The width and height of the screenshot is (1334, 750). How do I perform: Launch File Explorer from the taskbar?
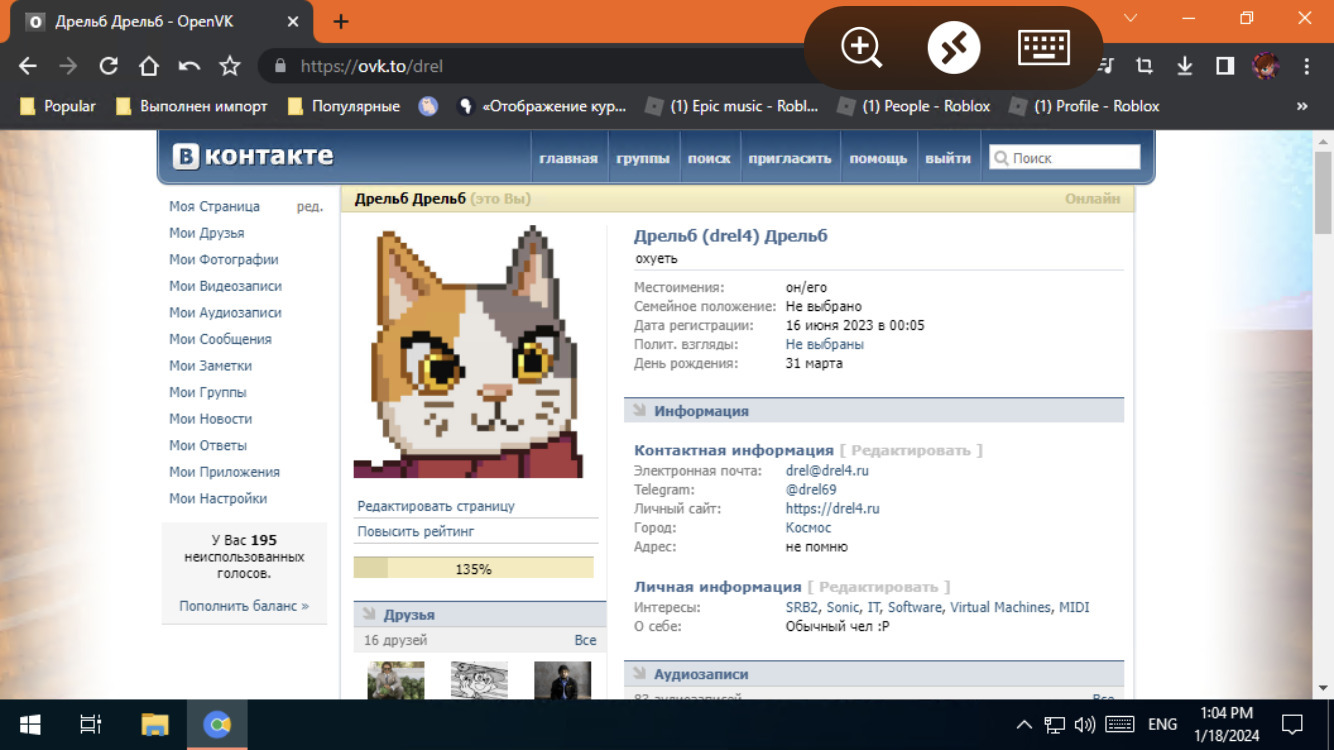pos(155,725)
